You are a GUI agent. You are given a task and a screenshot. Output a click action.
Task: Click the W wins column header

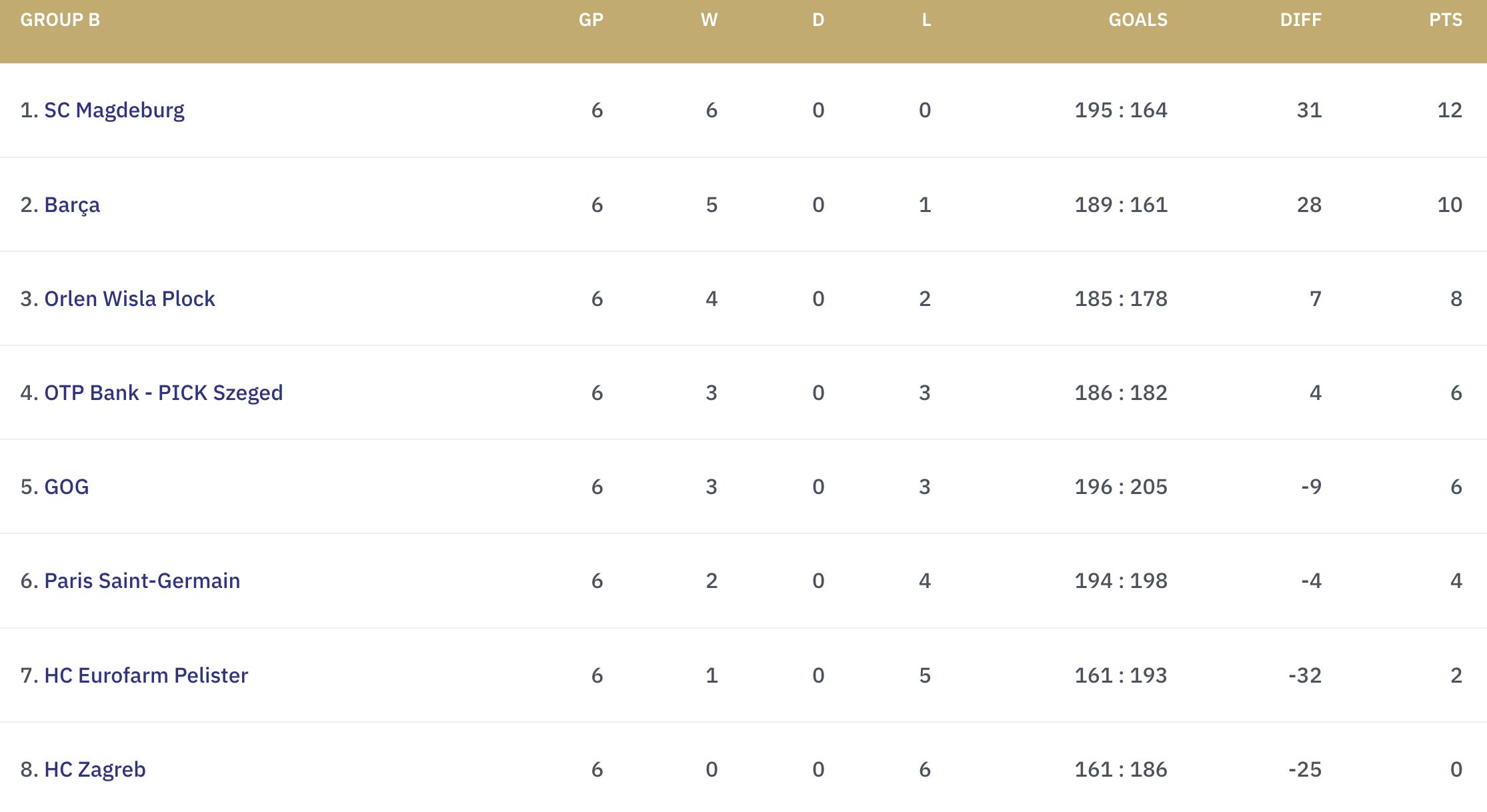click(709, 20)
